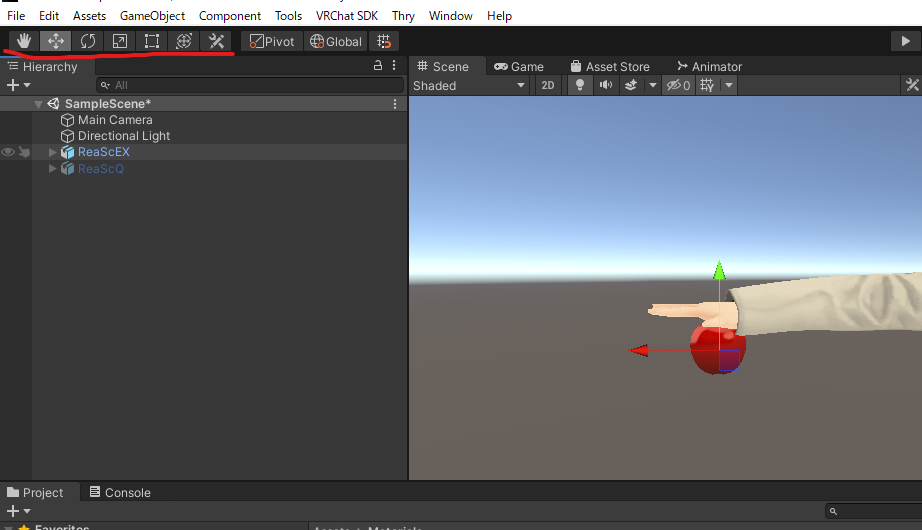
Task: Toggle ReaScEX scene visibility eye
Action: coord(8,152)
